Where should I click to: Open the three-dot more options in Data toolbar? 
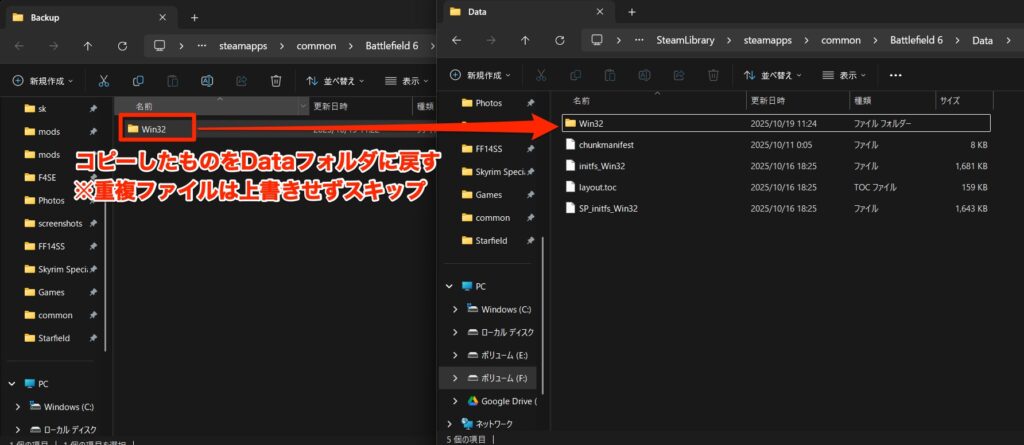click(x=895, y=75)
